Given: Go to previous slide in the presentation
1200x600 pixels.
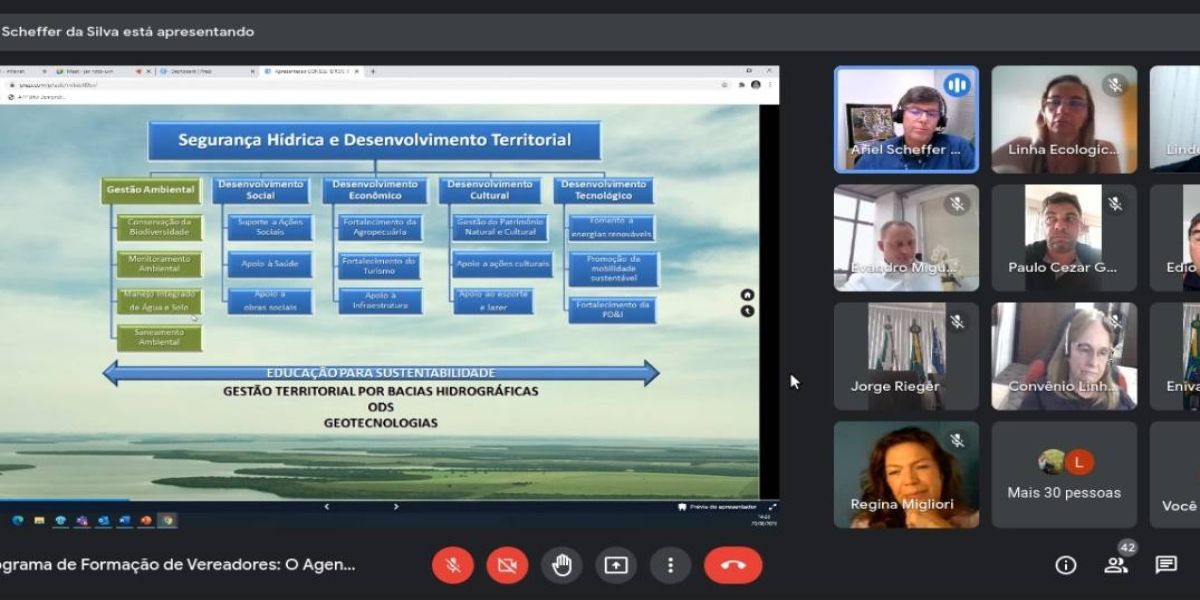Looking at the screenshot, I should [x=326, y=506].
